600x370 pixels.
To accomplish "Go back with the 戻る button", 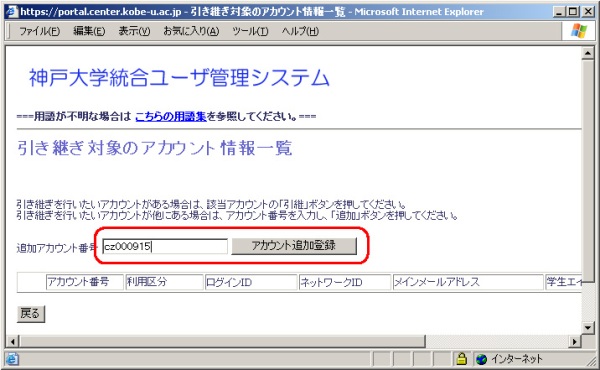I will coord(31,314).
